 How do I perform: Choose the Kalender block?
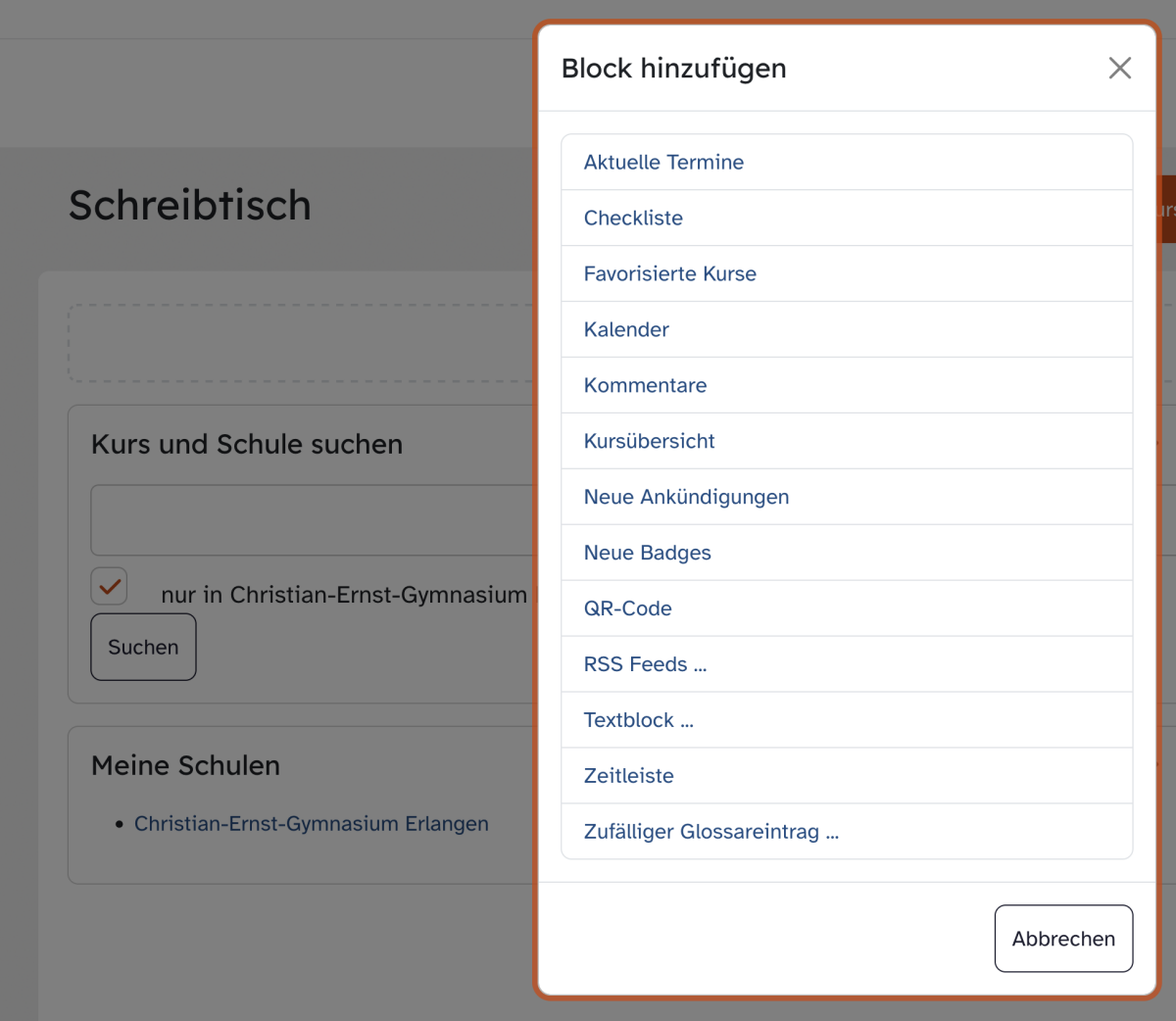coord(626,330)
